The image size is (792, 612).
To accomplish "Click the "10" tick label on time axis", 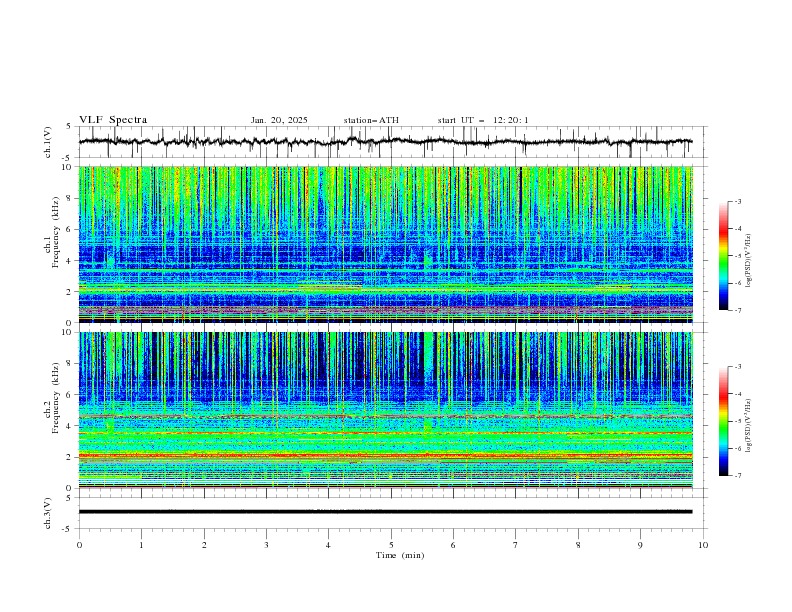I will [703, 545].
